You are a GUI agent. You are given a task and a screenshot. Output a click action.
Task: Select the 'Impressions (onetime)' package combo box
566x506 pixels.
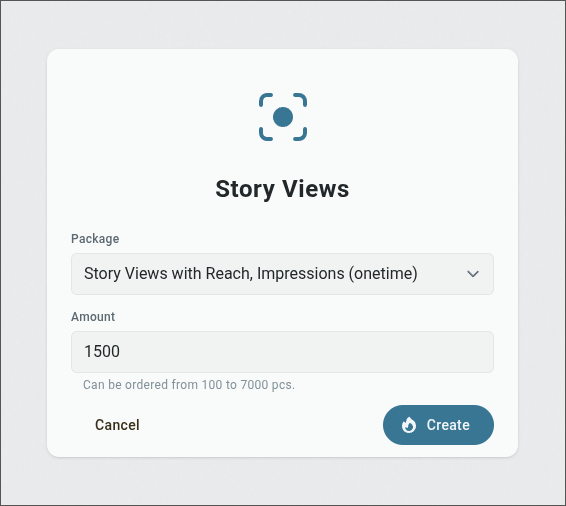pos(282,274)
